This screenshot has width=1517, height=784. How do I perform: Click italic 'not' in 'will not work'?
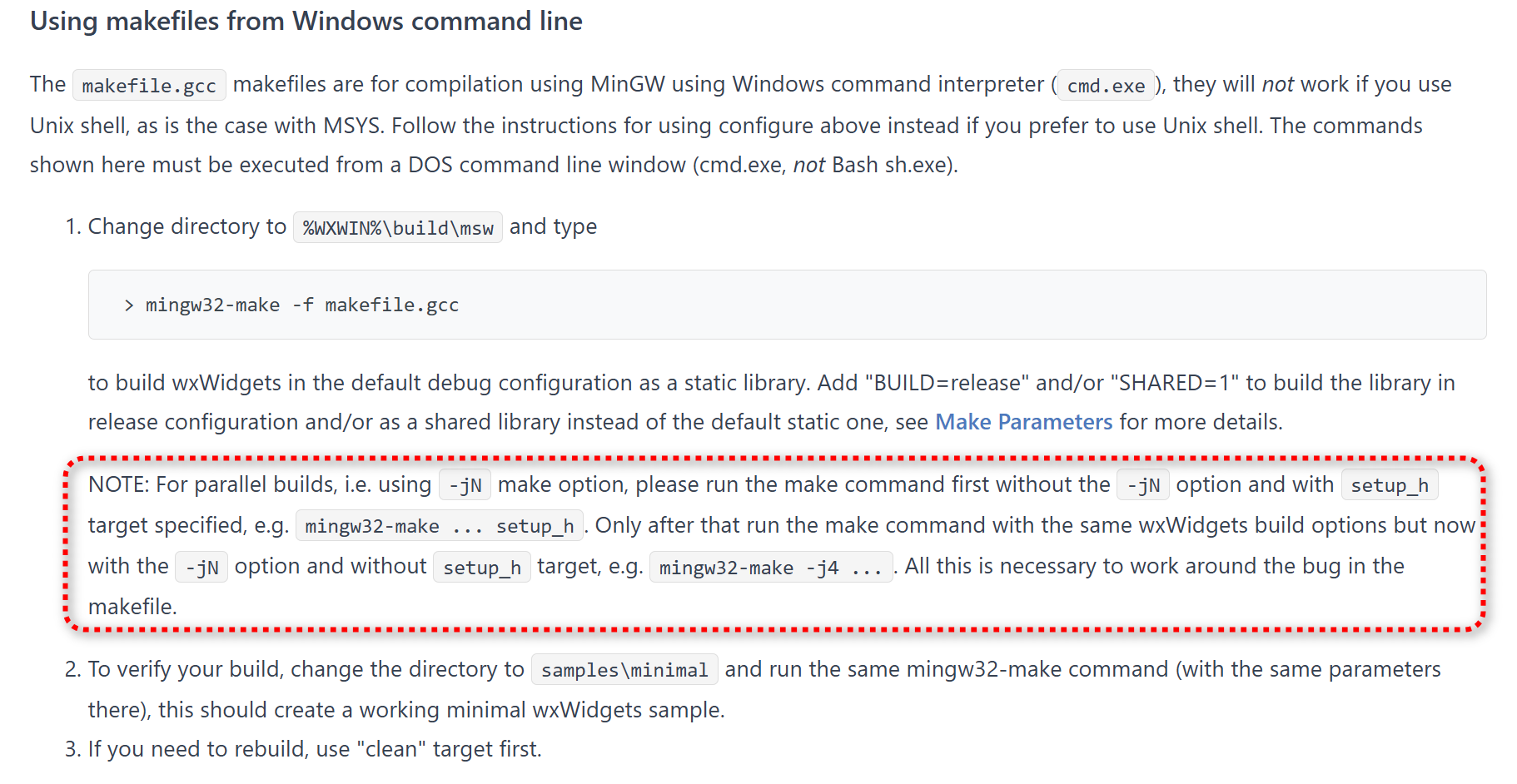click(1277, 84)
